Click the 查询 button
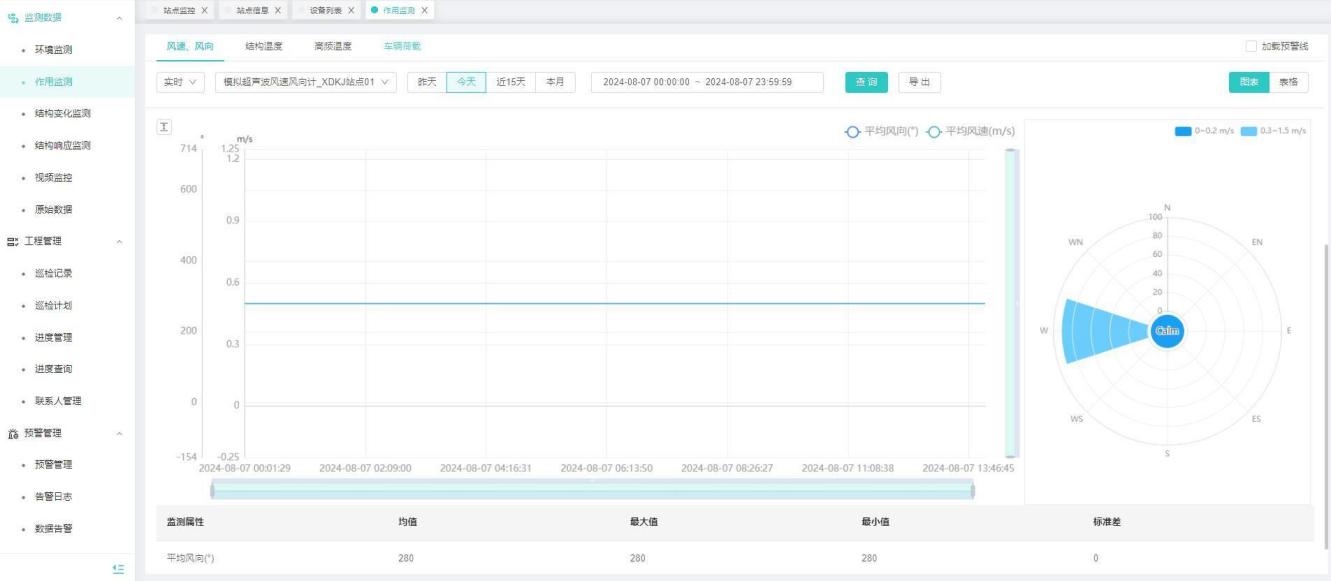The image size is (1331, 581). click(x=866, y=82)
